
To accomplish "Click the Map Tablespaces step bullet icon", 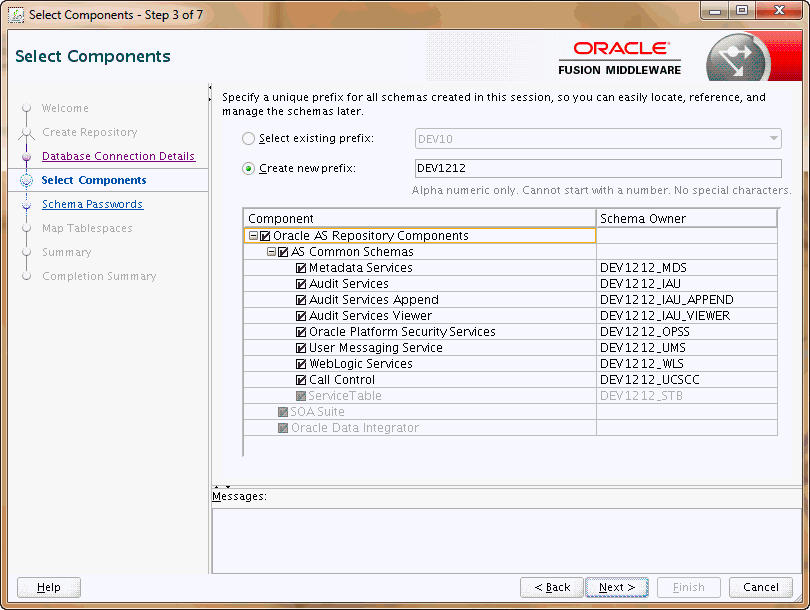I will click(x=26, y=228).
